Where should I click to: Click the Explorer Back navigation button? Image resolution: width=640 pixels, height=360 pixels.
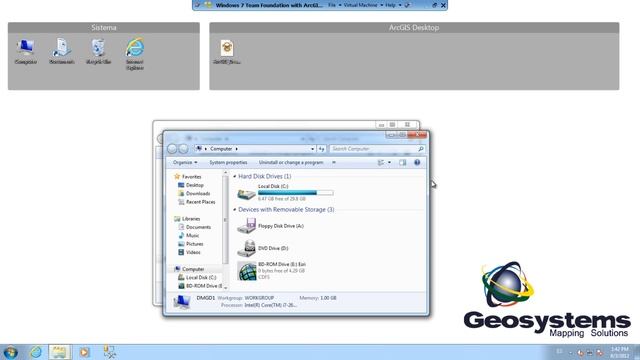[172, 149]
